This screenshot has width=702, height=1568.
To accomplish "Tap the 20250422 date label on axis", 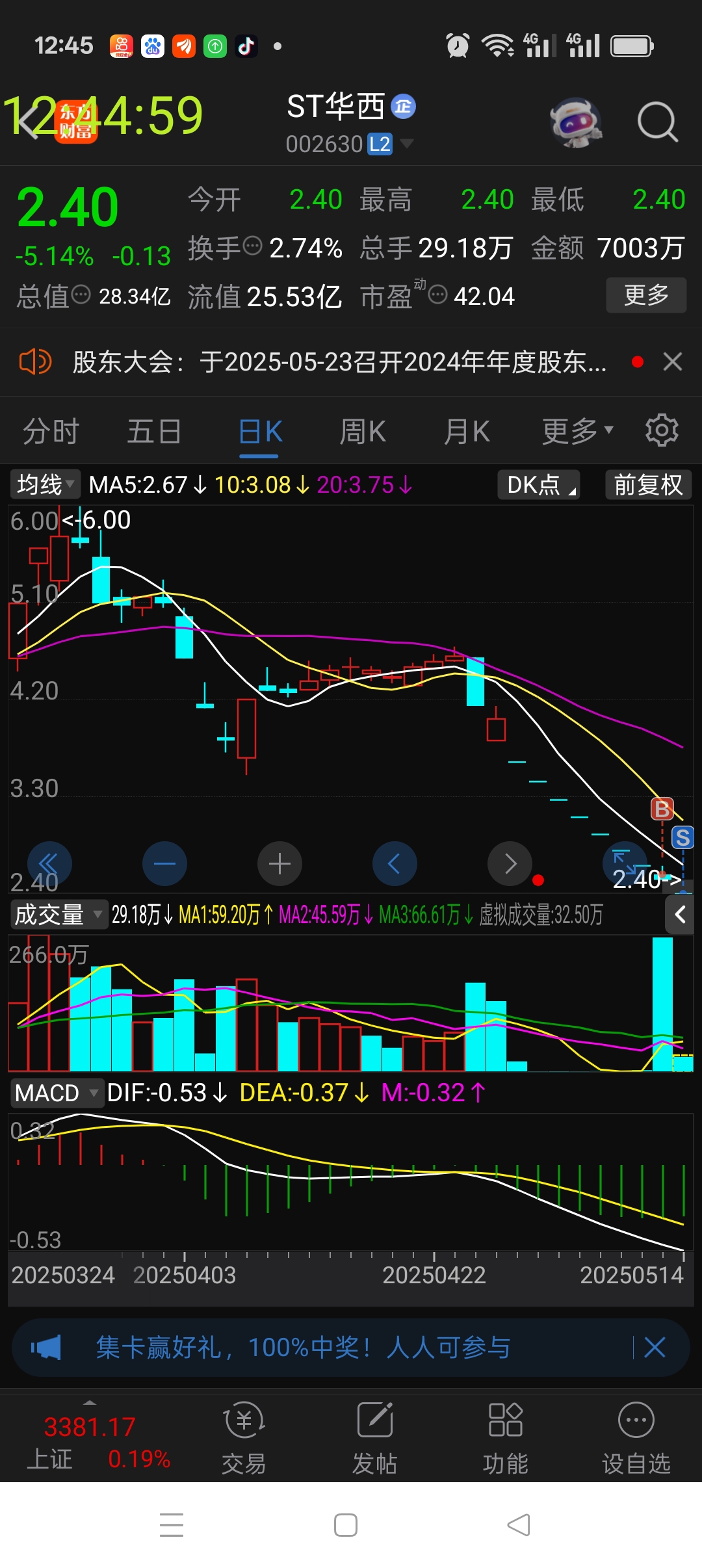I will (x=434, y=1275).
